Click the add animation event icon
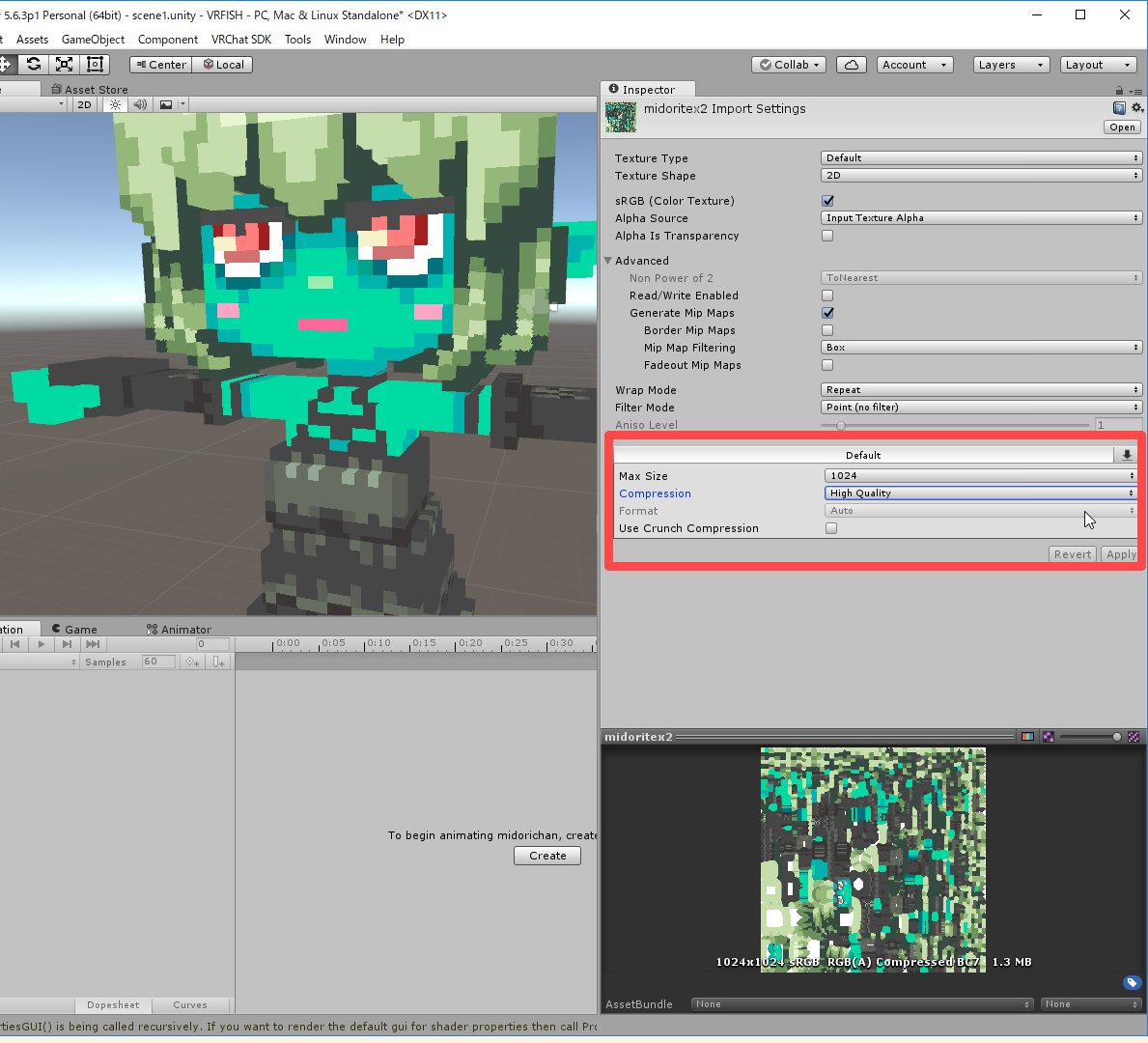This screenshot has width=1148, height=1043. (219, 662)
